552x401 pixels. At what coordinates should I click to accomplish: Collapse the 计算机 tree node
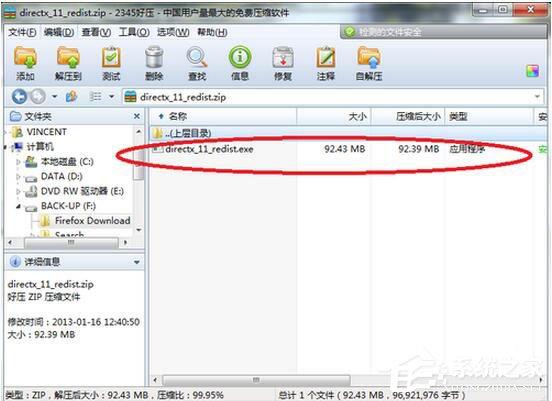[x=6, y=146]
